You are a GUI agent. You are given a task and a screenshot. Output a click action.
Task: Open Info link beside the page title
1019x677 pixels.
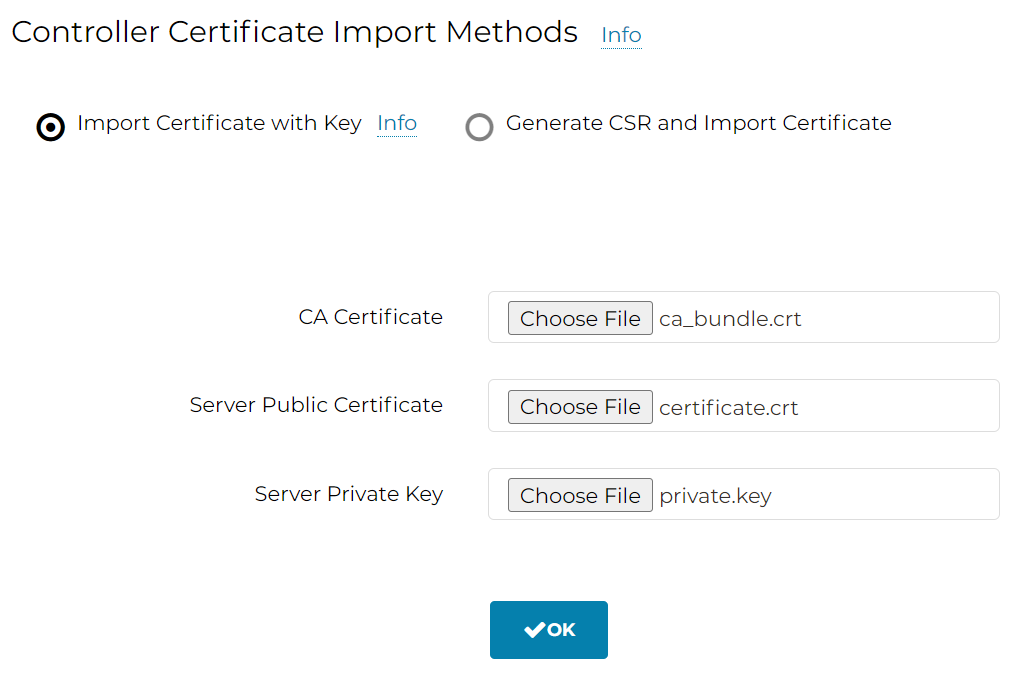pos(621,35)
